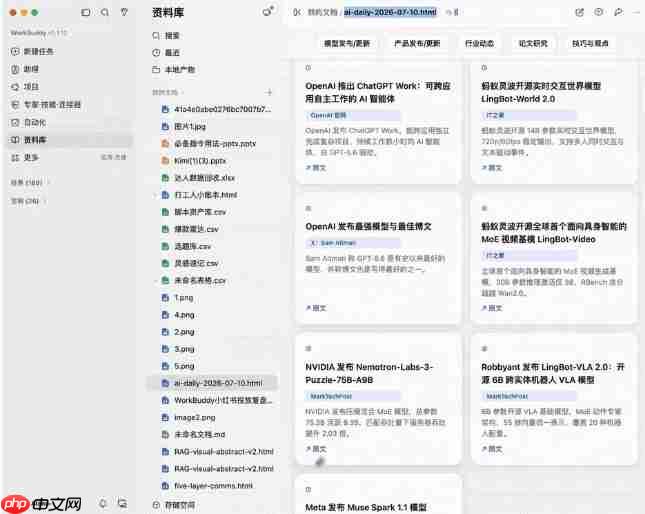Image resolution: width=645 pixels, height=514 pixels.
Task: Click the file icon of image2.png
Action: pyautogui.click(x=165, y=417)
